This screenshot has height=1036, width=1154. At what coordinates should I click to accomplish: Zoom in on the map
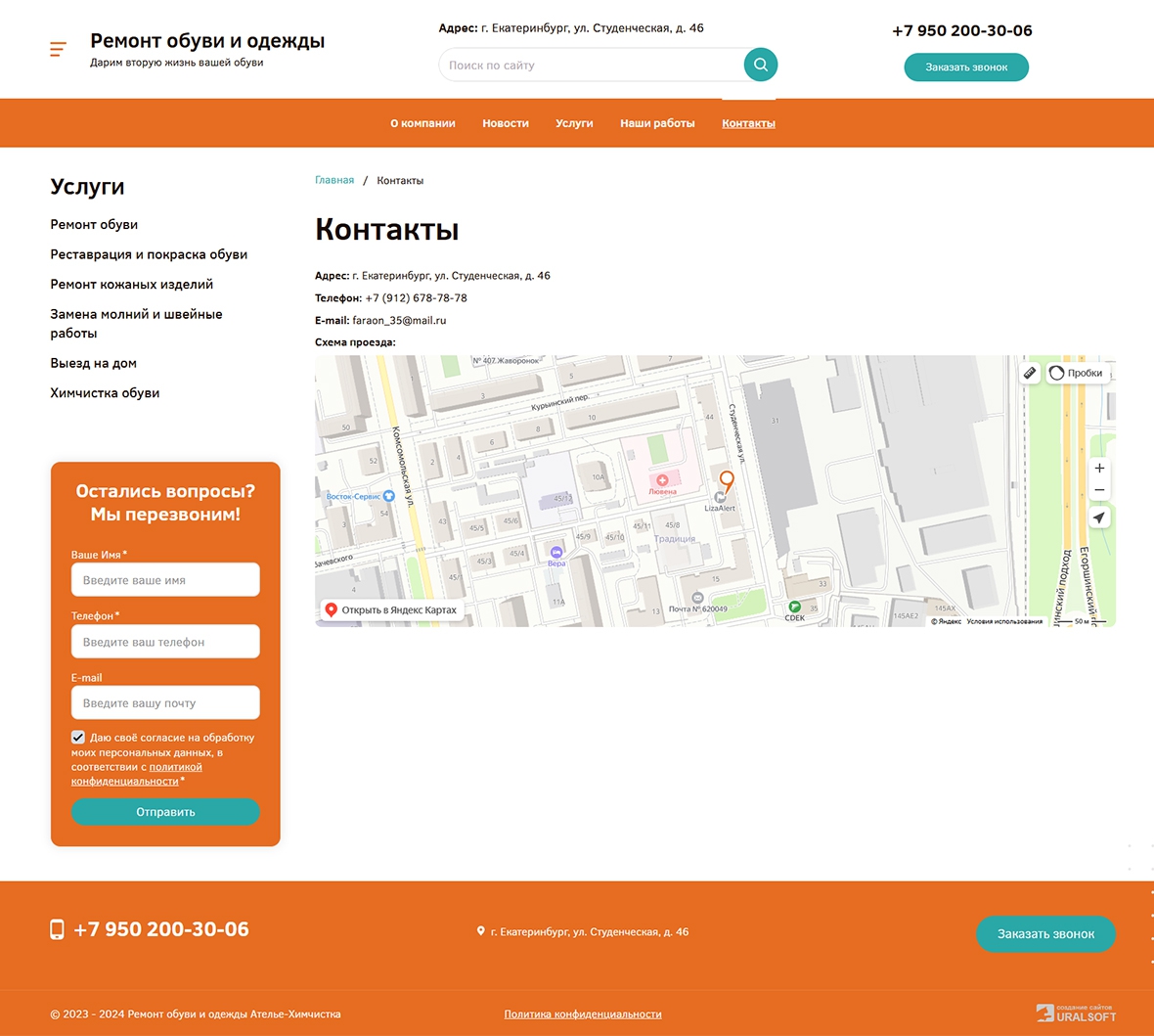click(1099, 469)
